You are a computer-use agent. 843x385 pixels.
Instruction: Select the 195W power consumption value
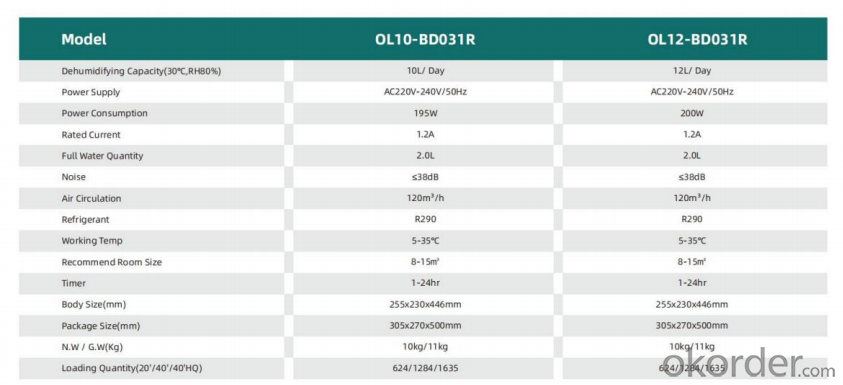pos(425,113)
